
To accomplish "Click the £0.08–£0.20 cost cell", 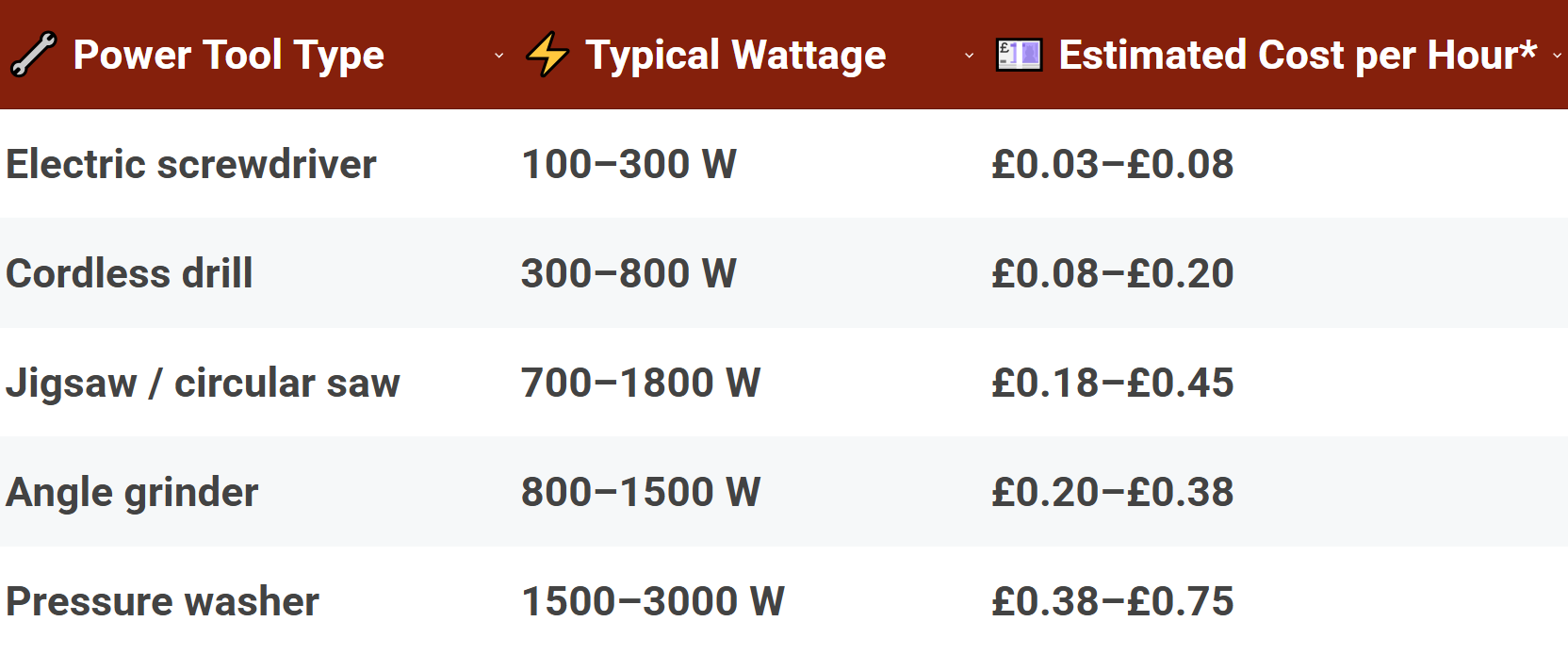I will pos(1112,273).
